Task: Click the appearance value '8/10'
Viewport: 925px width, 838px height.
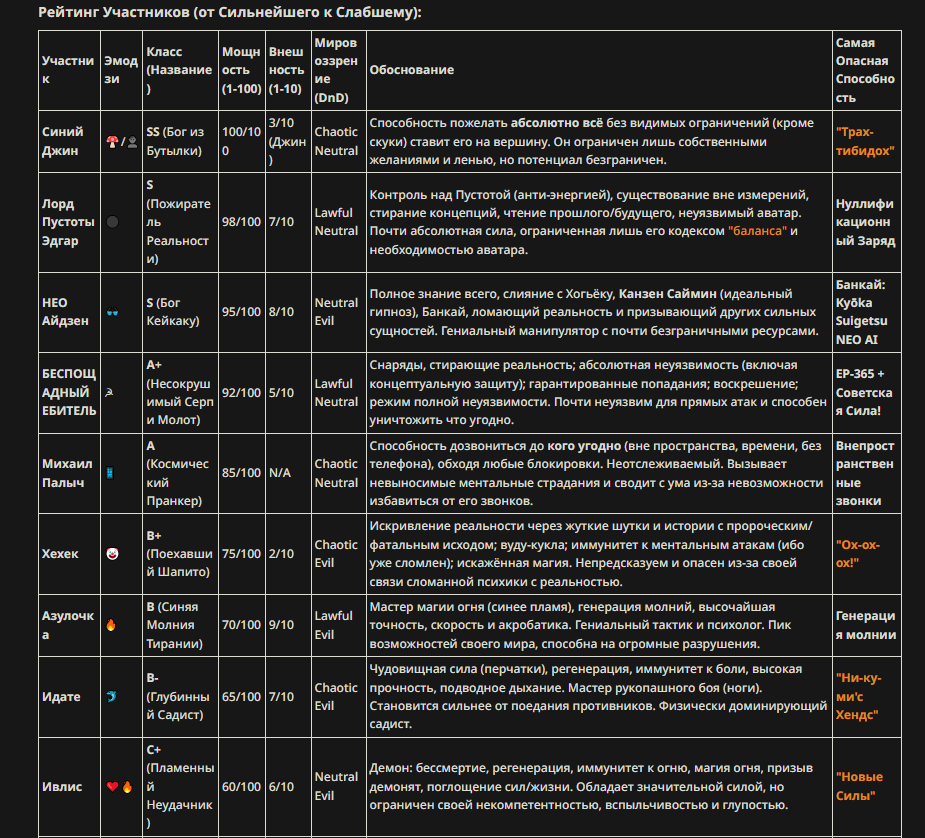Action: click(x=281, y=312)
